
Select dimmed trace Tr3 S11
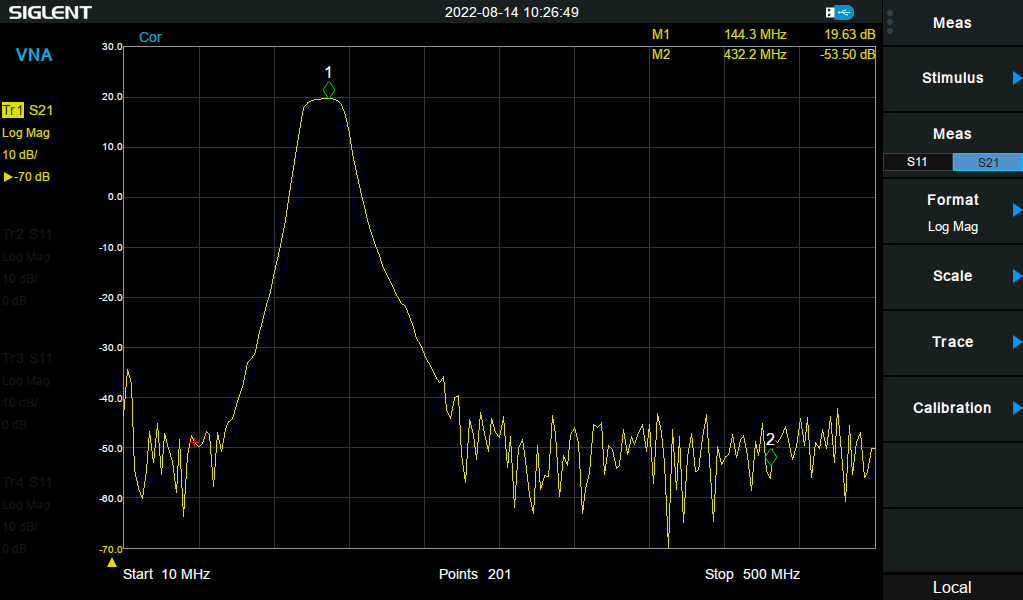[x=27, y=358]
